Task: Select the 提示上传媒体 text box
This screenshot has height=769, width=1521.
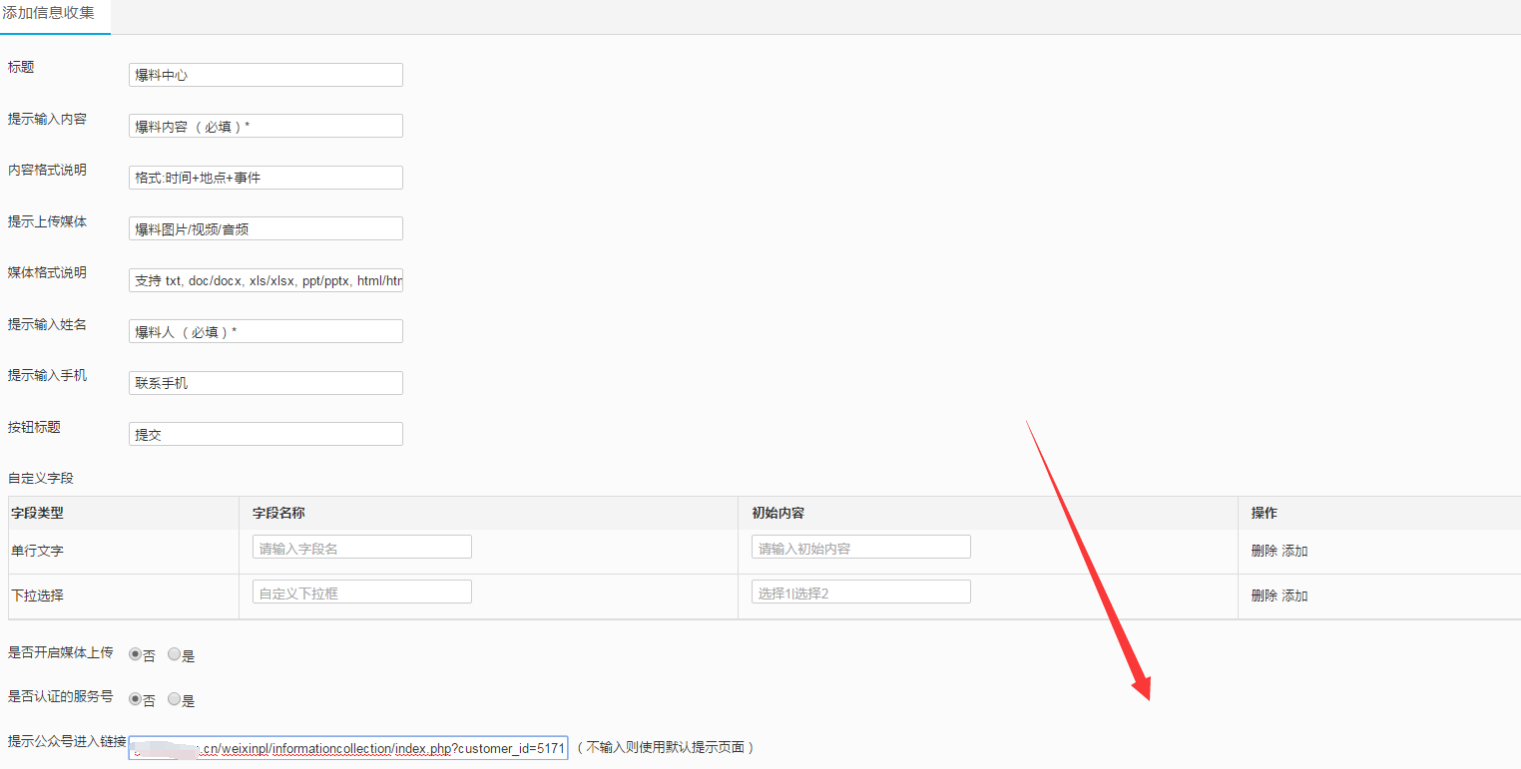Action: click(x=265, y=229)
